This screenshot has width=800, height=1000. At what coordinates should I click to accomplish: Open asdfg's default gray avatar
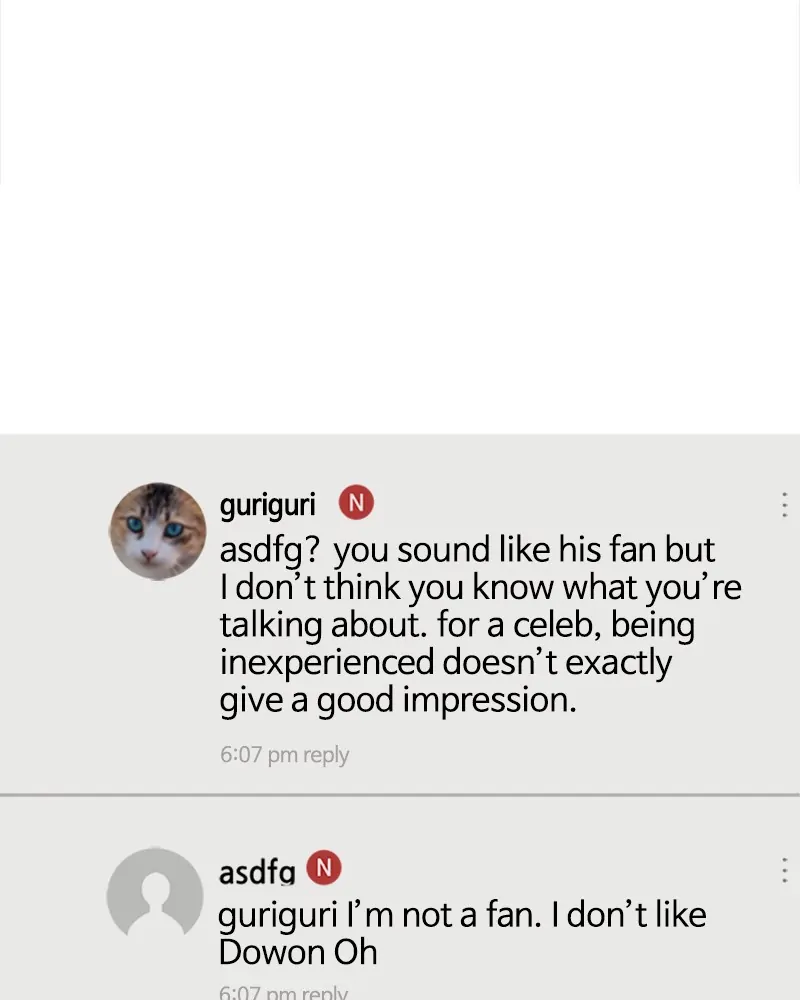155,895
